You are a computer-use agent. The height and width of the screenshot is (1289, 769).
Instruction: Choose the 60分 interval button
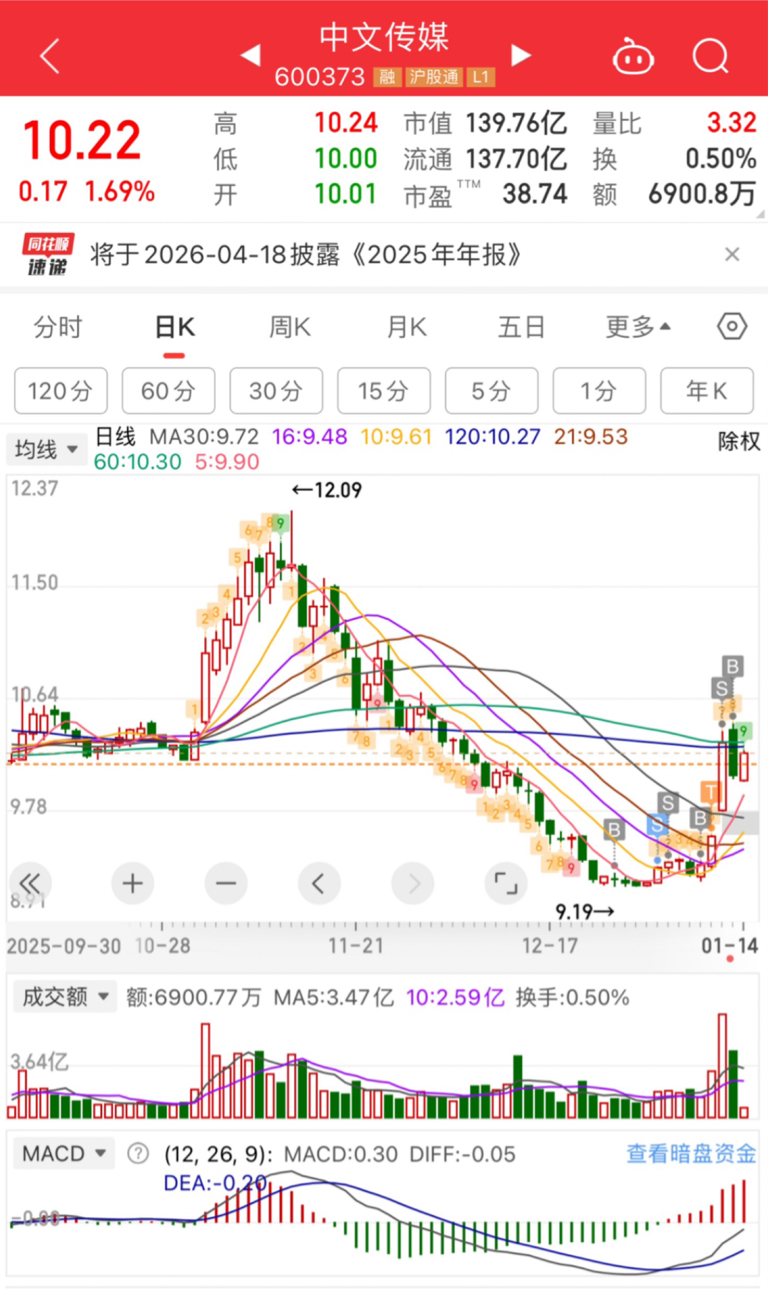[x=168, y=391]
